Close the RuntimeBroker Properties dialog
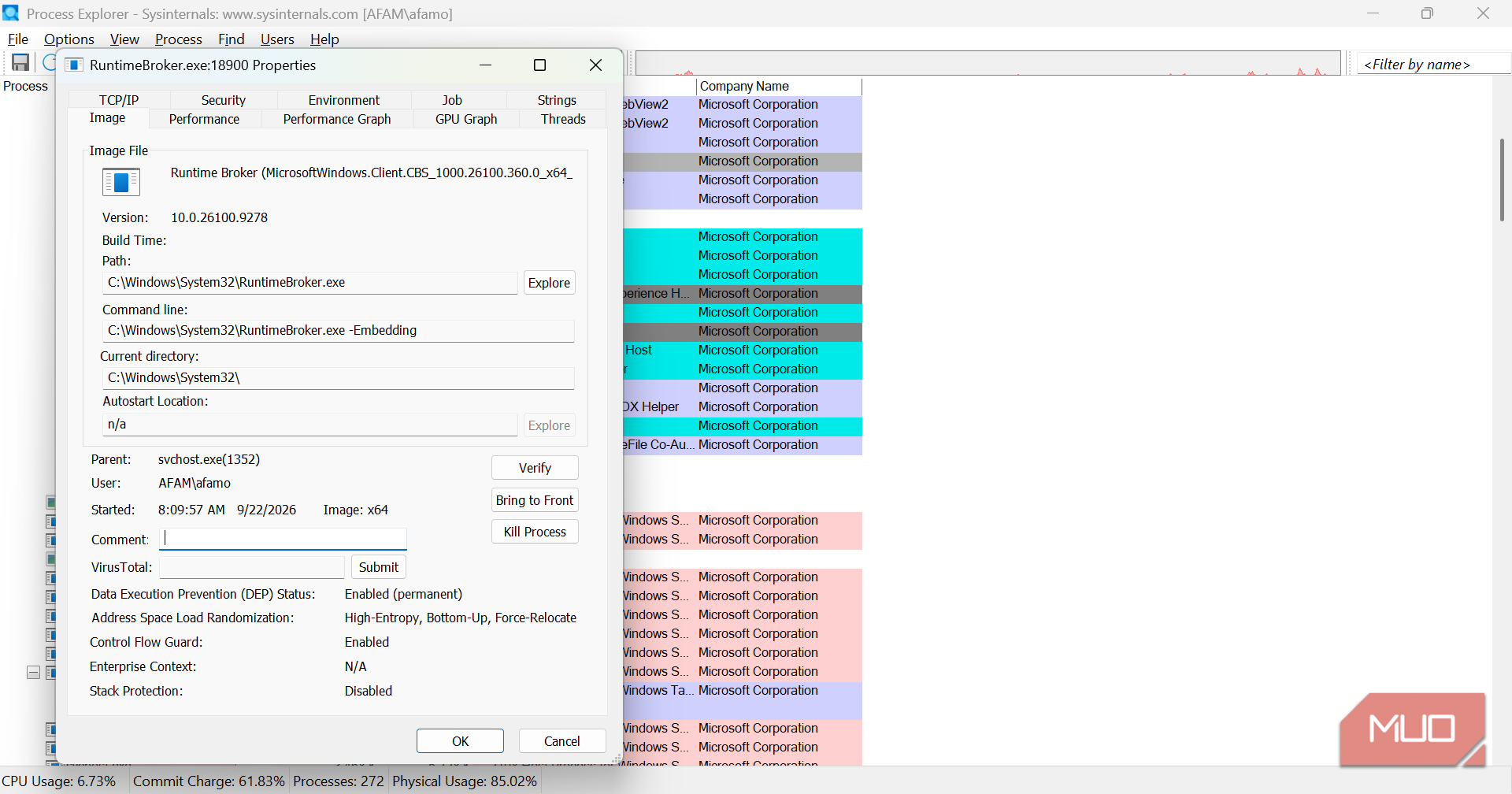The height and width of the screenshot is (794, 1512). click(596, 65)
